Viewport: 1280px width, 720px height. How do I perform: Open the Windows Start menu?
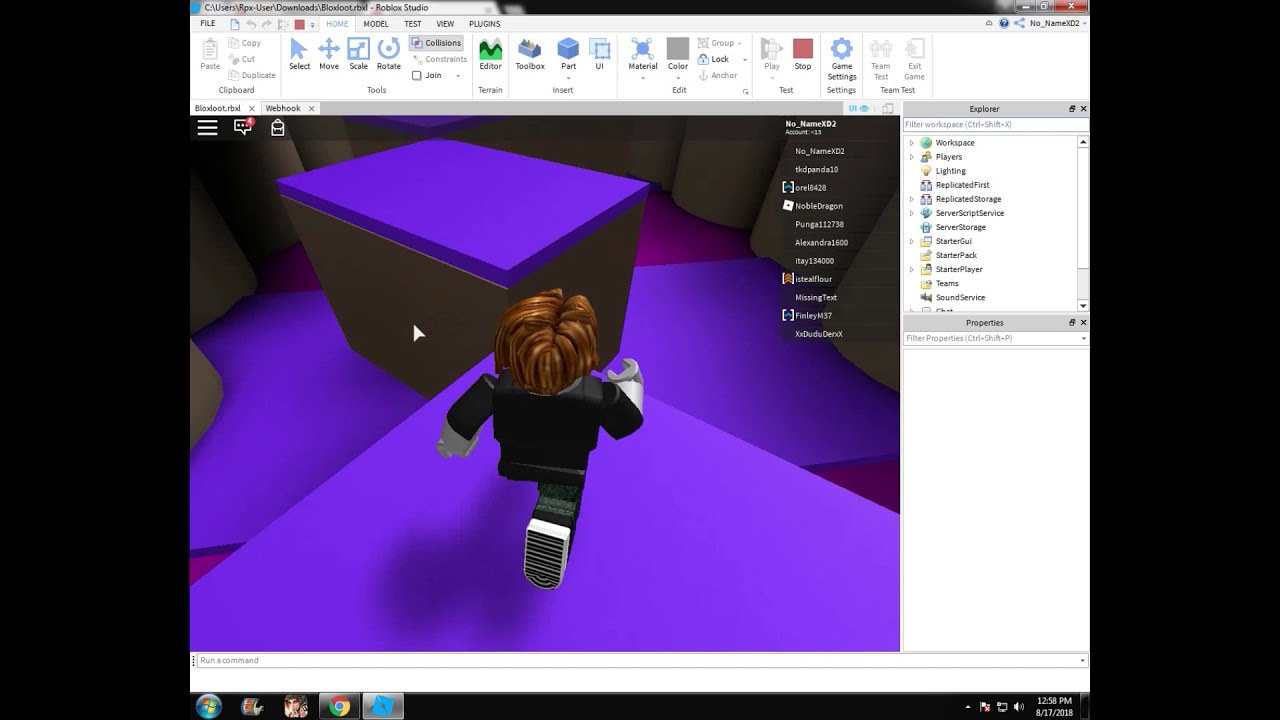click(209, 706)
